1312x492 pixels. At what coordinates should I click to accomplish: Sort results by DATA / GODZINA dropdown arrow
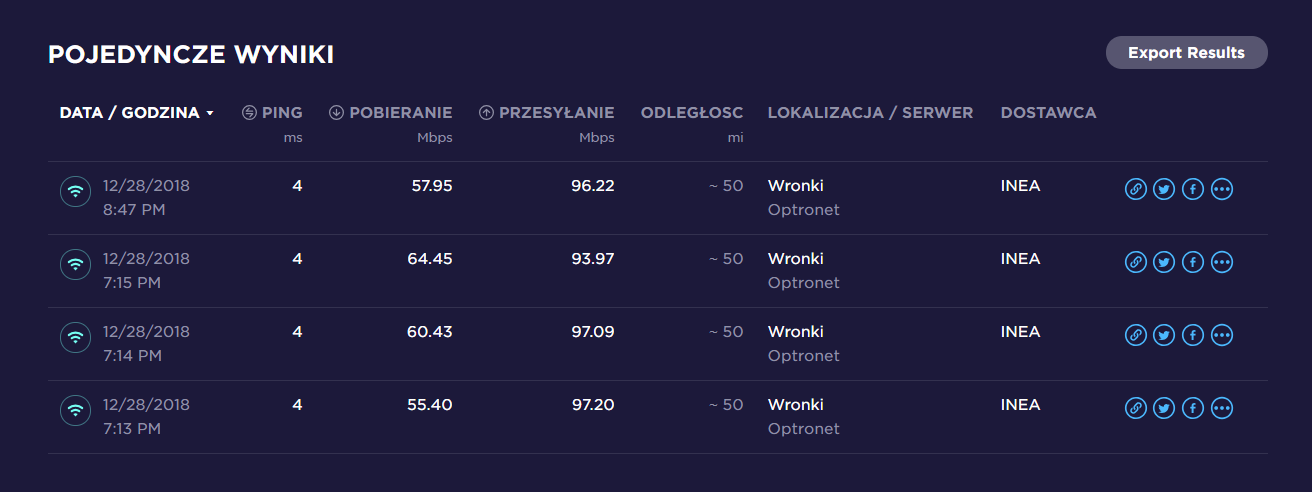pos(209,114)
